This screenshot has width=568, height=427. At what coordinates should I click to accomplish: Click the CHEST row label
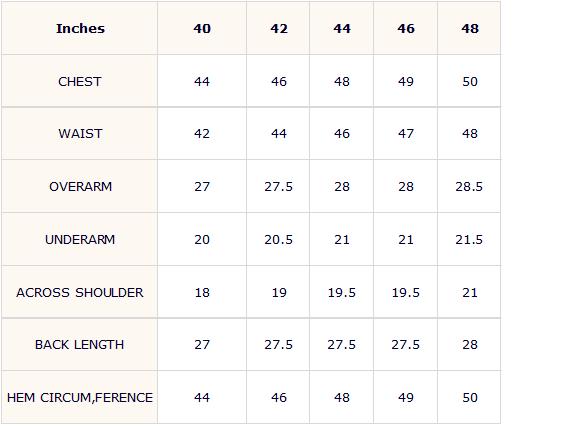point(80,81)
